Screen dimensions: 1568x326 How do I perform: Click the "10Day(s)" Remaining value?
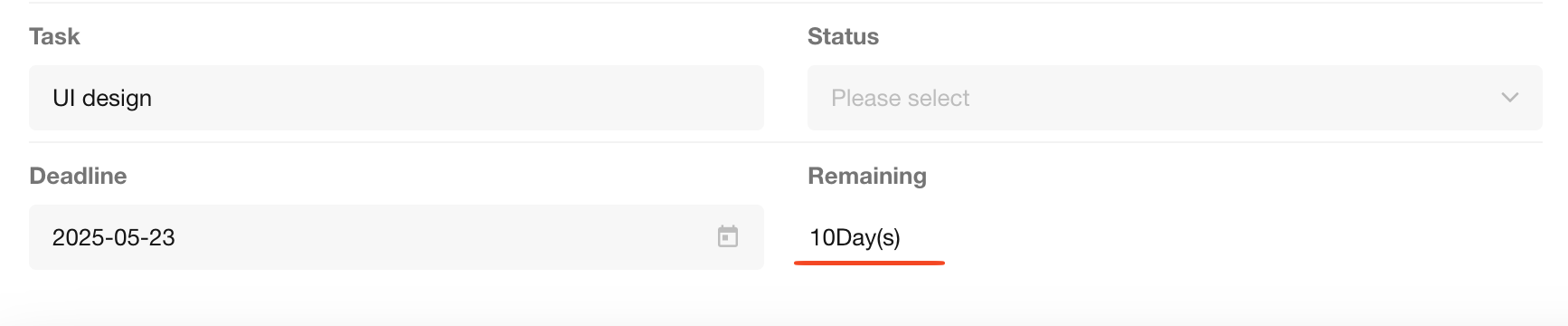855,237
